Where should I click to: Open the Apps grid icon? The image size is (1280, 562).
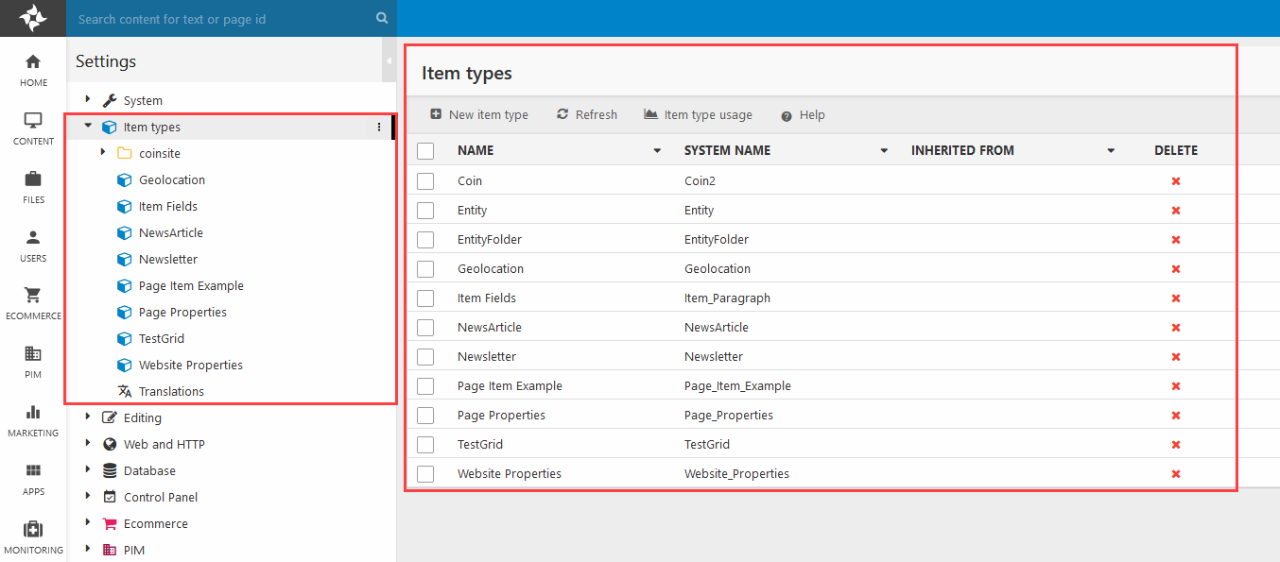tap(33, 471)
